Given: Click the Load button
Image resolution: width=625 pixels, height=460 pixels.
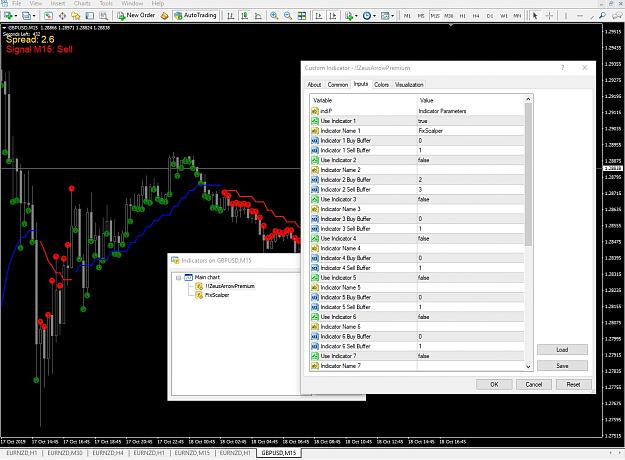Looking at the screenshot, I should tap(562, 350).
